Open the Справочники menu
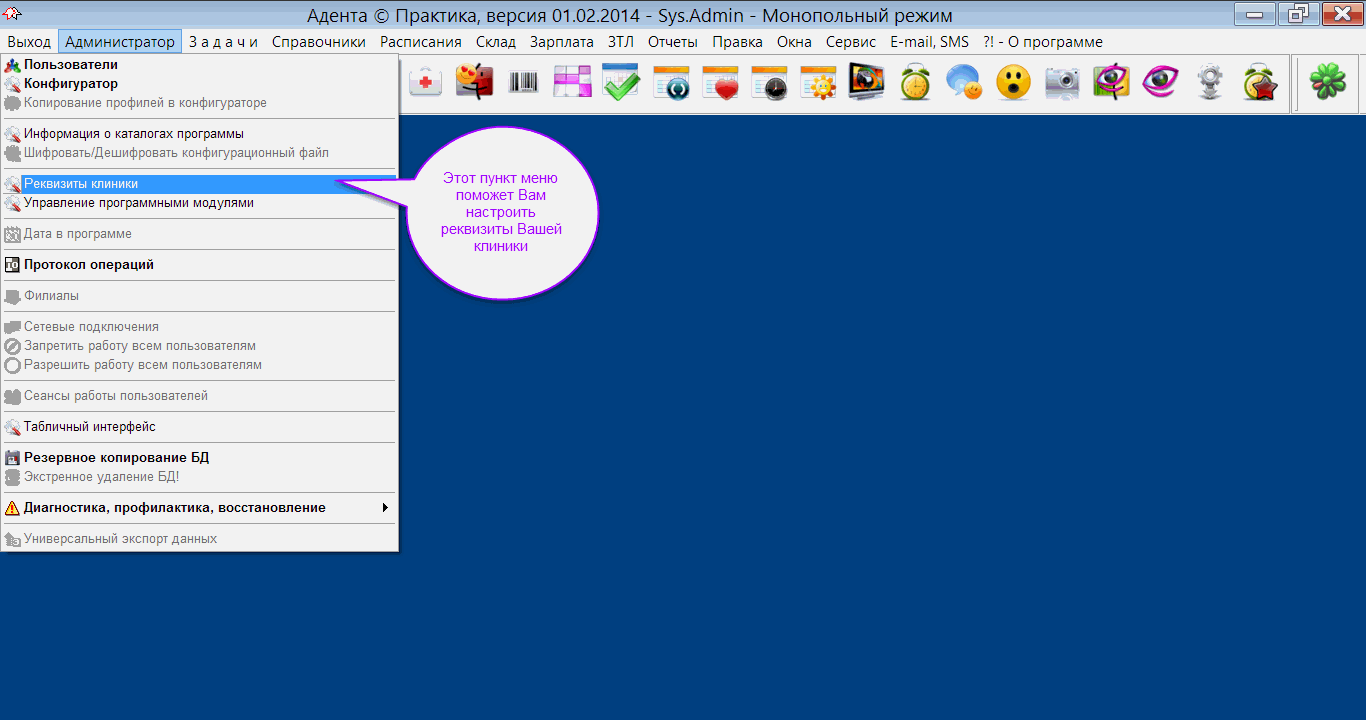Image resolution: width=1366 pixels, height=720 pixels. pos(319,42)
